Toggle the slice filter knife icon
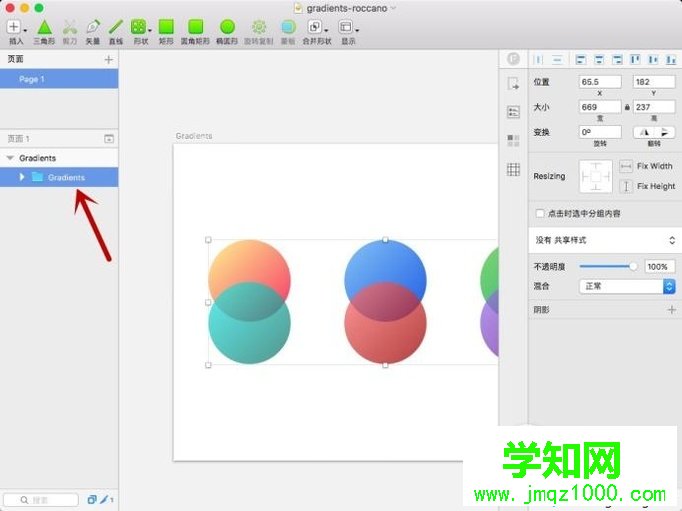682x511 pixels. tap(104, 500)
